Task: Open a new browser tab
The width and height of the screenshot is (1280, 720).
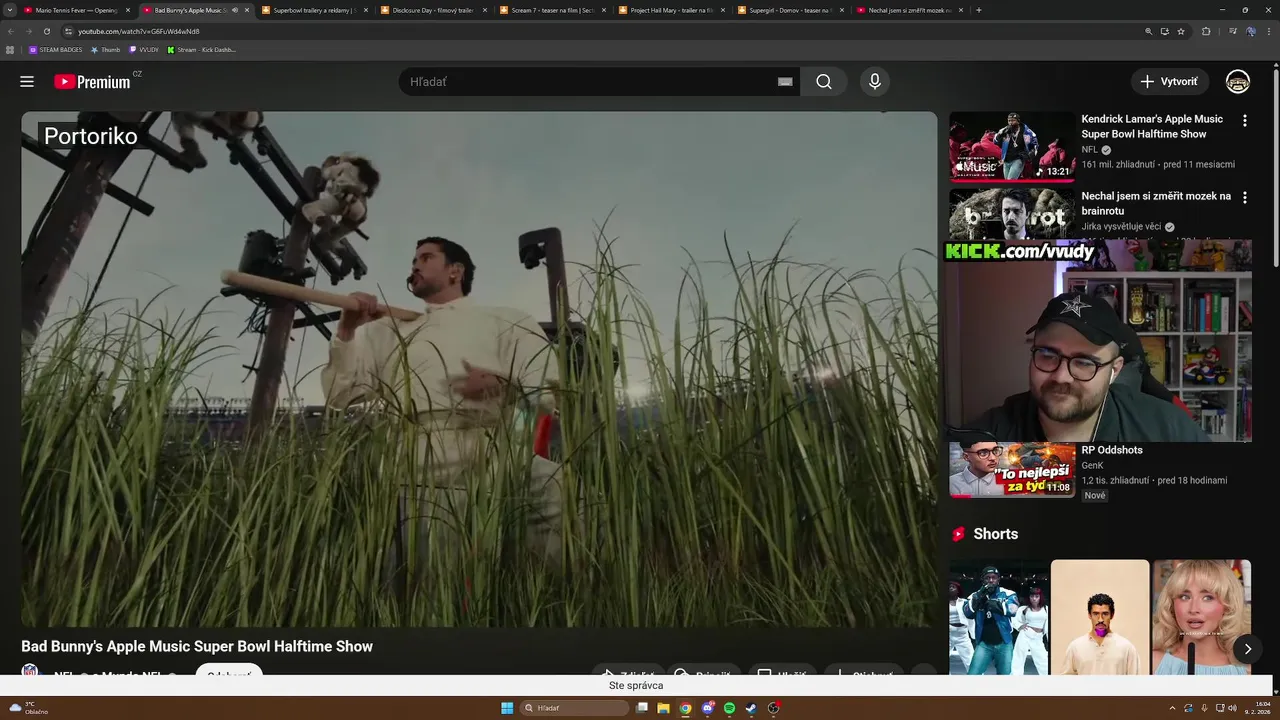Action: click(x=978, y=10)
